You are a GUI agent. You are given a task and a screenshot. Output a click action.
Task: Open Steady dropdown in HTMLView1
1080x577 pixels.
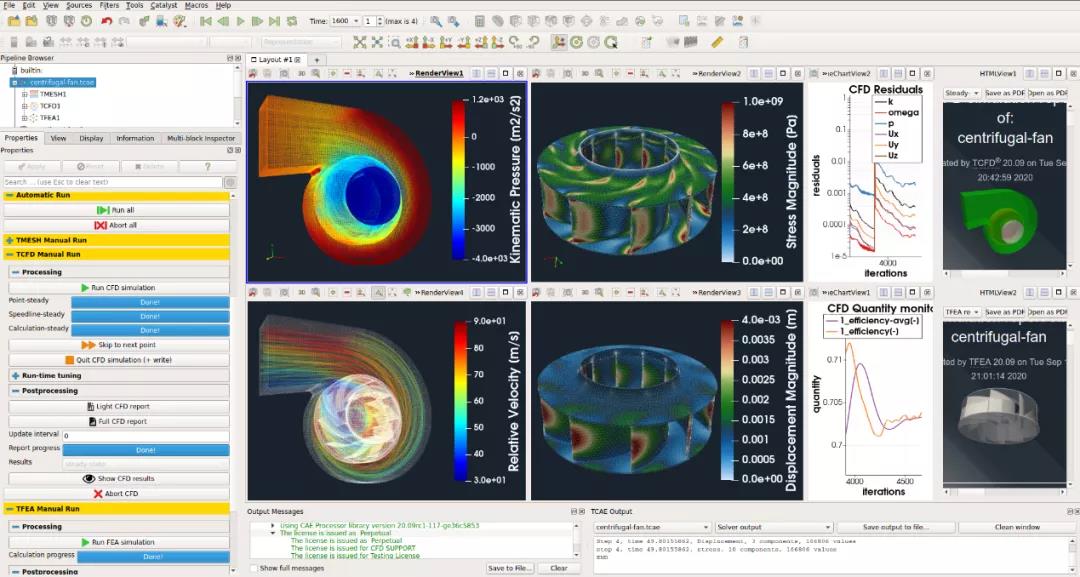[x=962, y=93]
